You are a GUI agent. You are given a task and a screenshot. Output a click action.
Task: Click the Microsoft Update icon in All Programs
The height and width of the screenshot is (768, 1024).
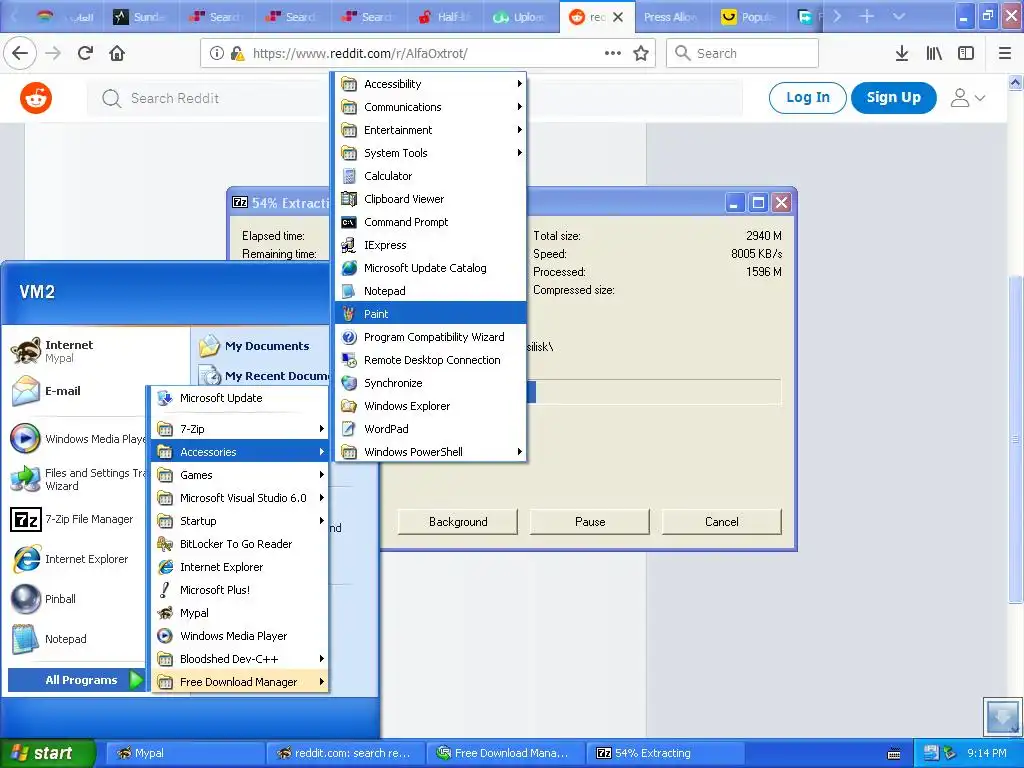(165, 398)
